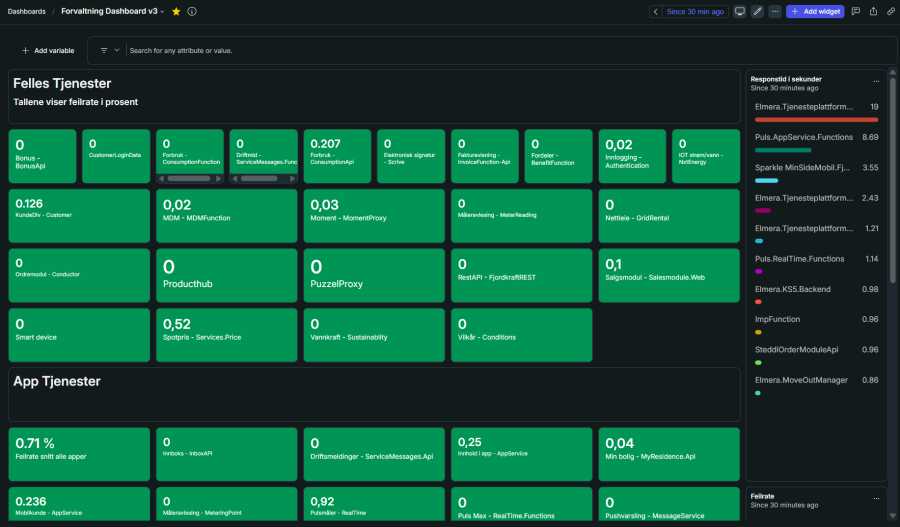Image resolution: width=900 pixels, height=527 pixels.
Task: Click the Producthub tile
Action: point(227,276)
